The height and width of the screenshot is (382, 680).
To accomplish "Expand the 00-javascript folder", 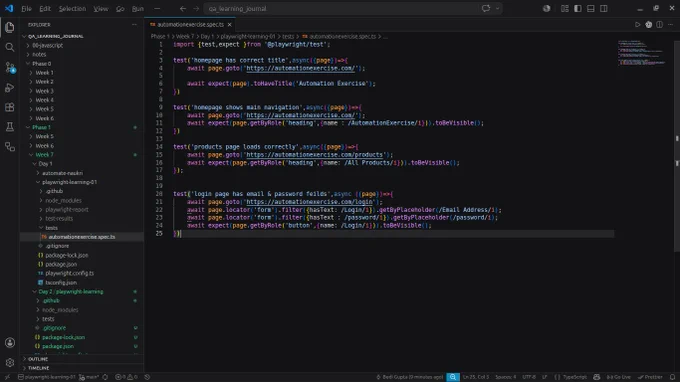I will tap(82, 45).
